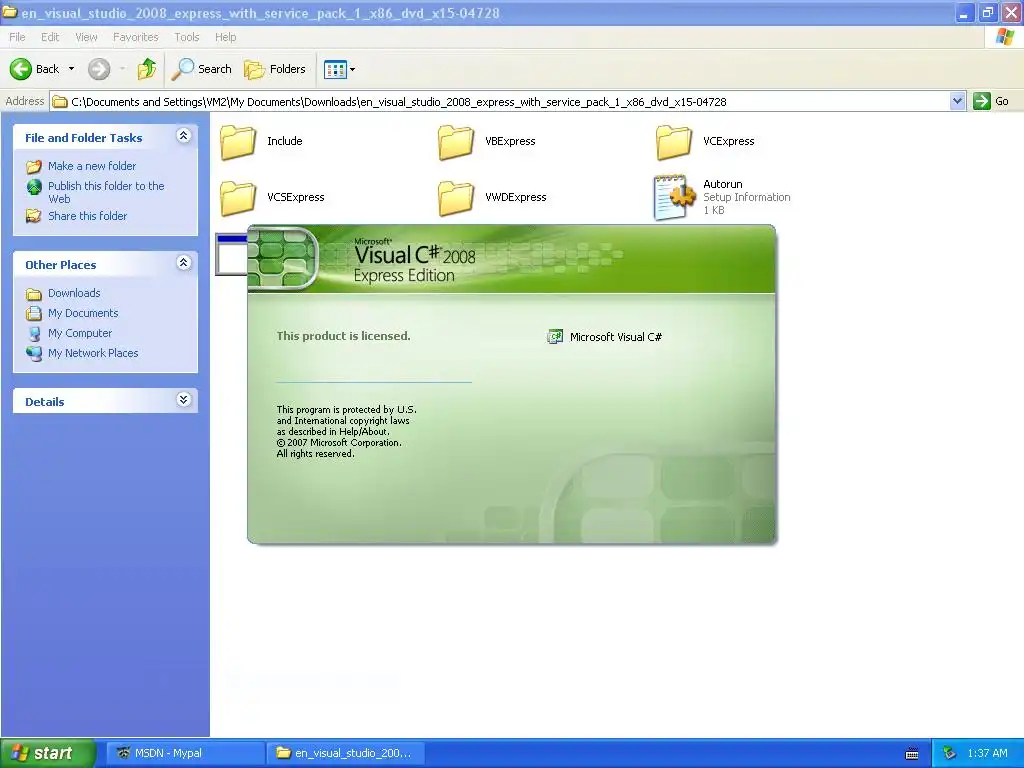Click the keyboard icon in the taskbar
This screenshot has width=1024, height=768.
pyautogui.click(x=912, y=754)
